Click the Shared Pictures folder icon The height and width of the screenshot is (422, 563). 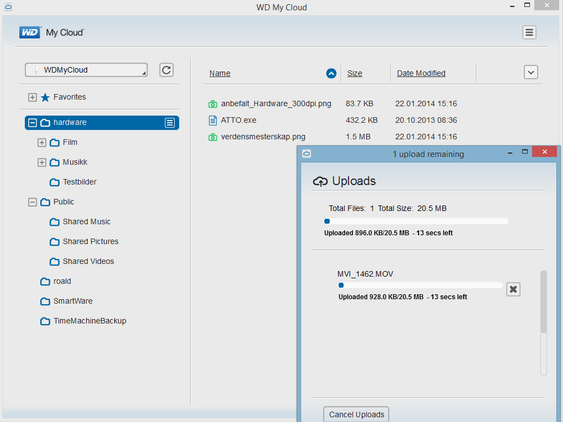(x=55, y=242)
